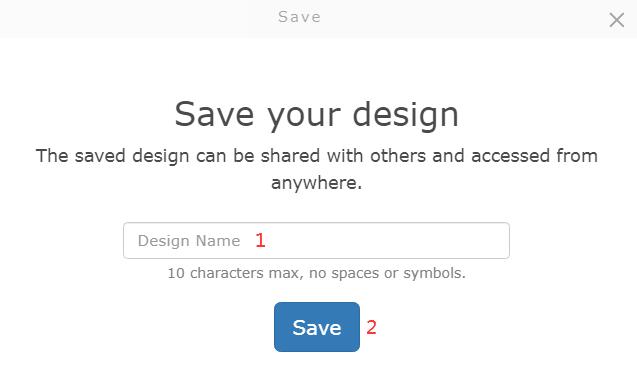Submit the design name using Save
The width and height of the screenshot is (637, 382).
click(x=317, y=327)
